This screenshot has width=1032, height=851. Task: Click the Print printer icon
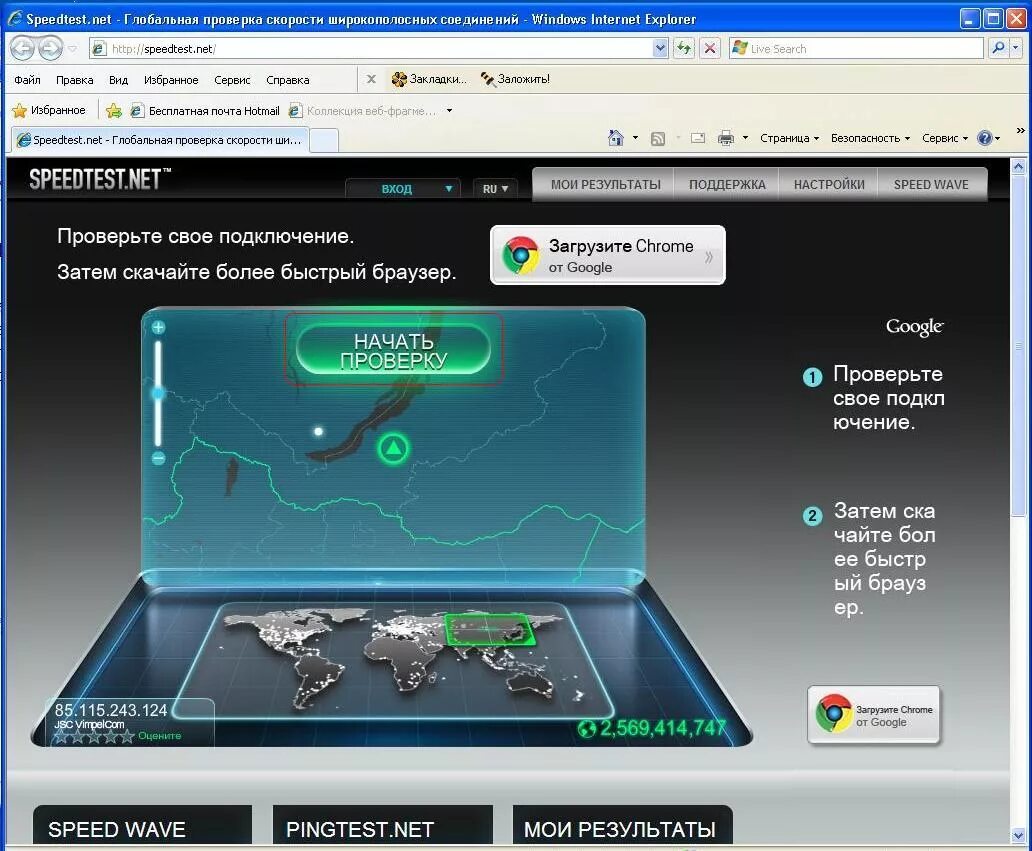pyautogui.click(x=726, y=138)
